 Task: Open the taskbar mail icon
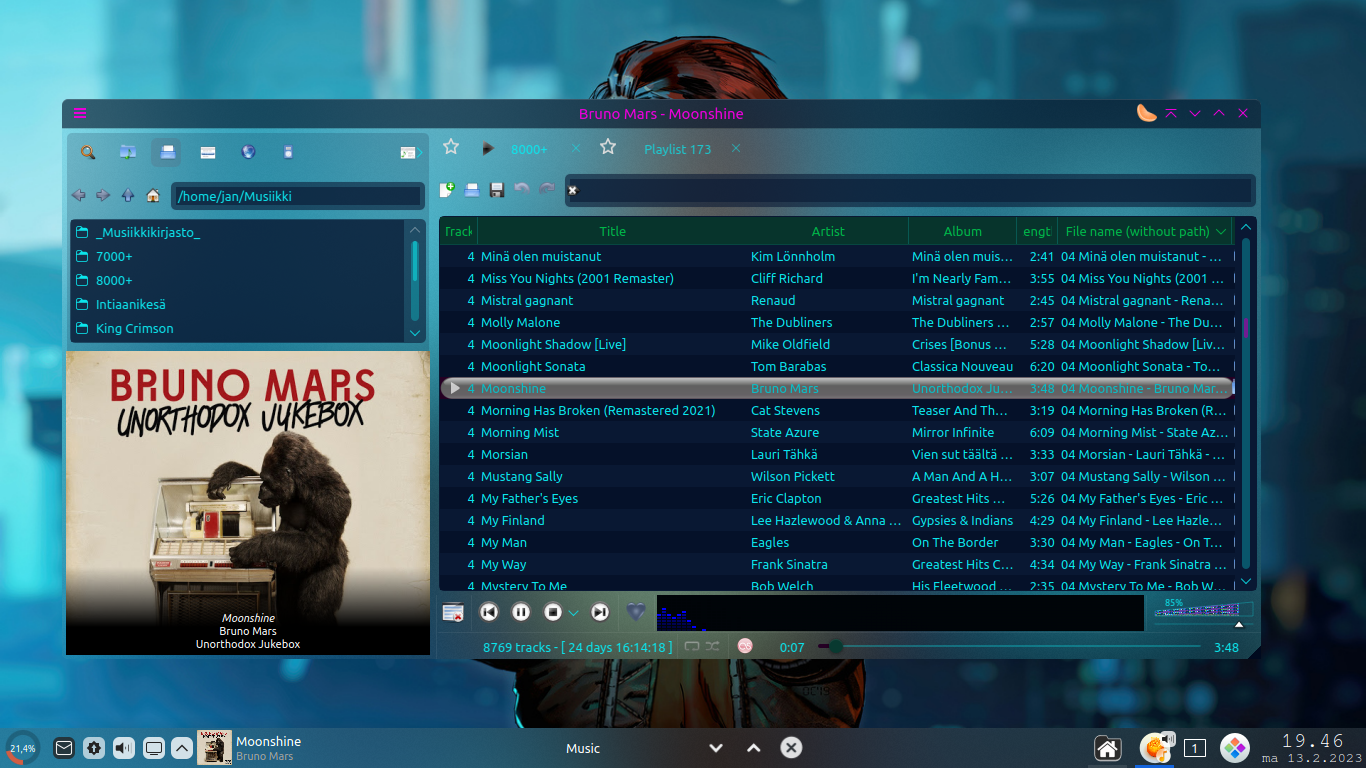64,748
